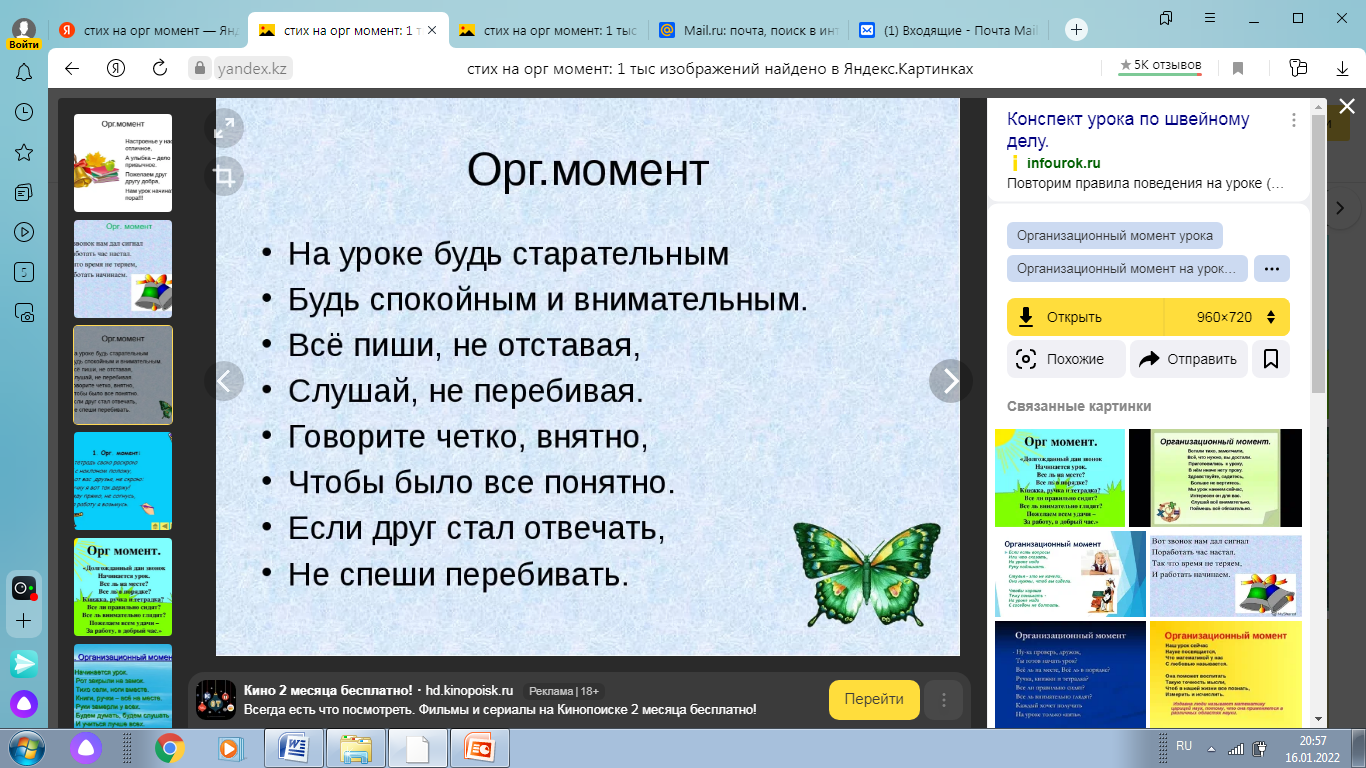Open image size dropdown 960×720
Screen dimensions: 1366x768
(1227, 317)
